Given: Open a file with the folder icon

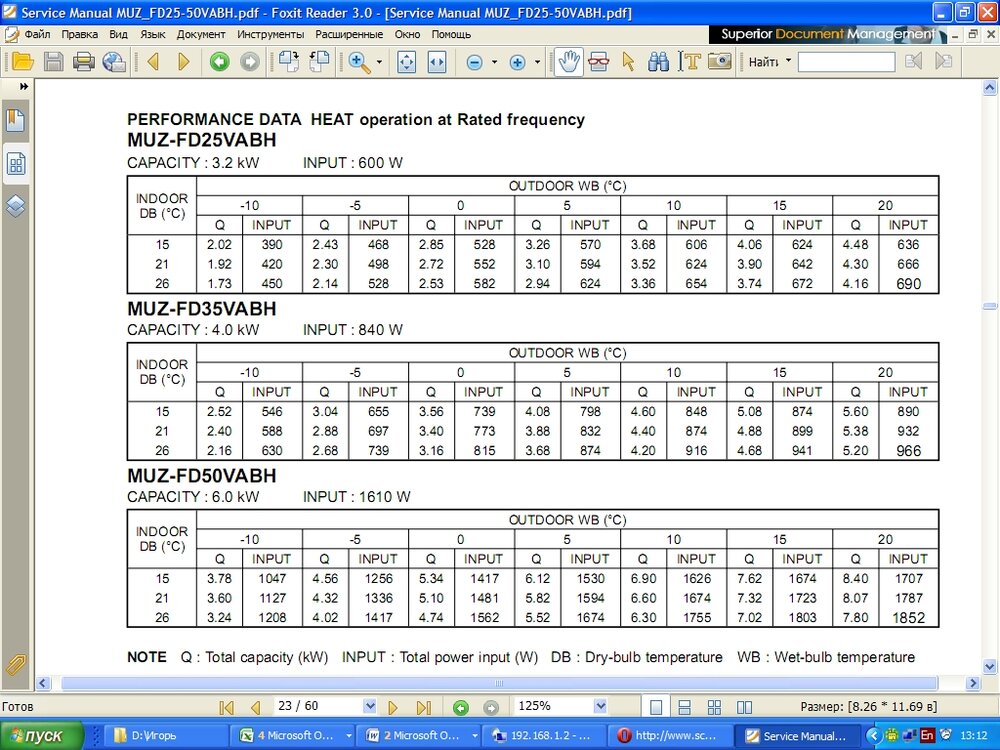Looking at the screenshot, I should [x=22, y=62].
